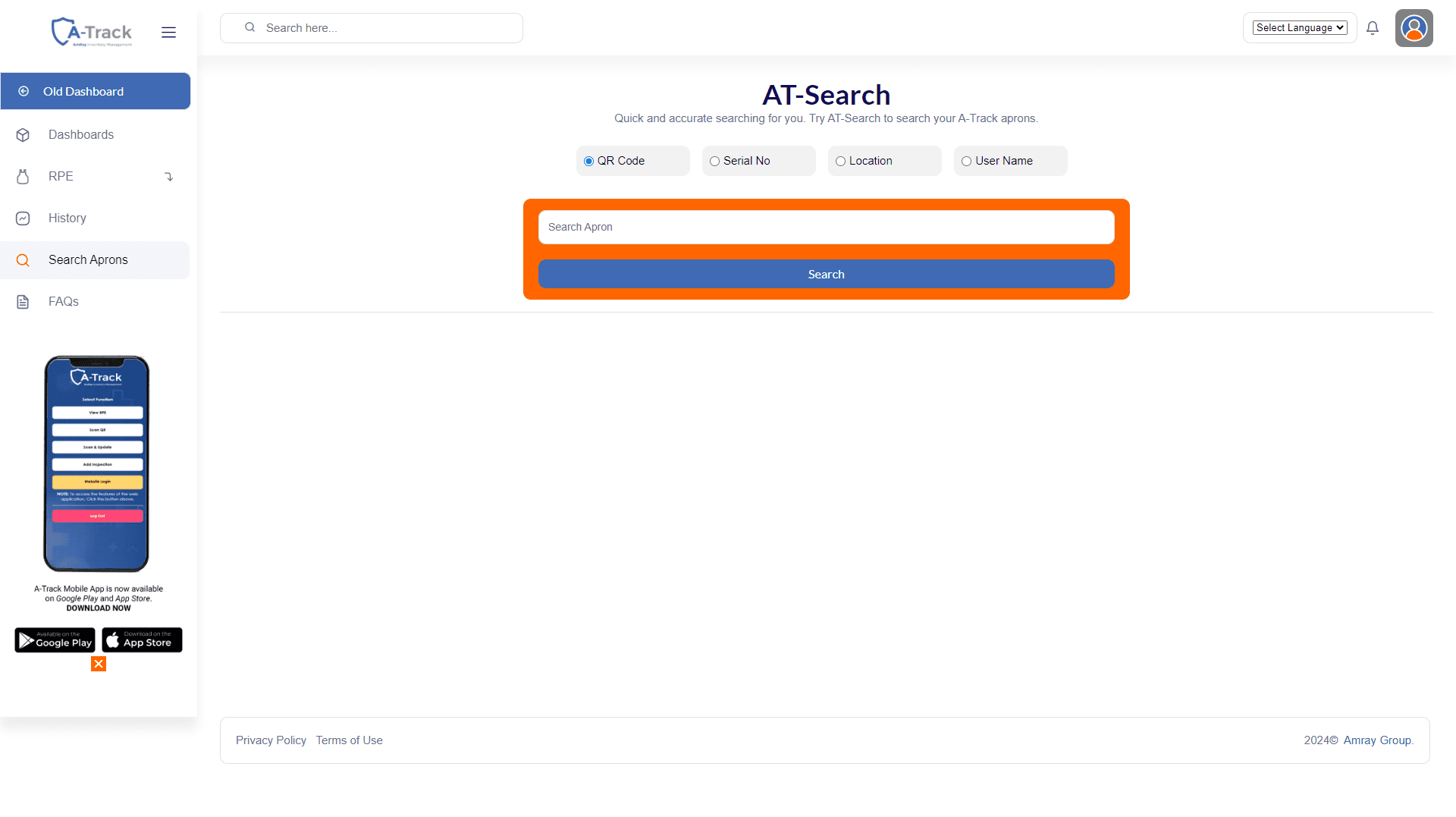Expand the RPE submenu arrow
Image resolution: width=1456 pixels, height=817 pixels.
pyautogui.click(x=169, y=176)
